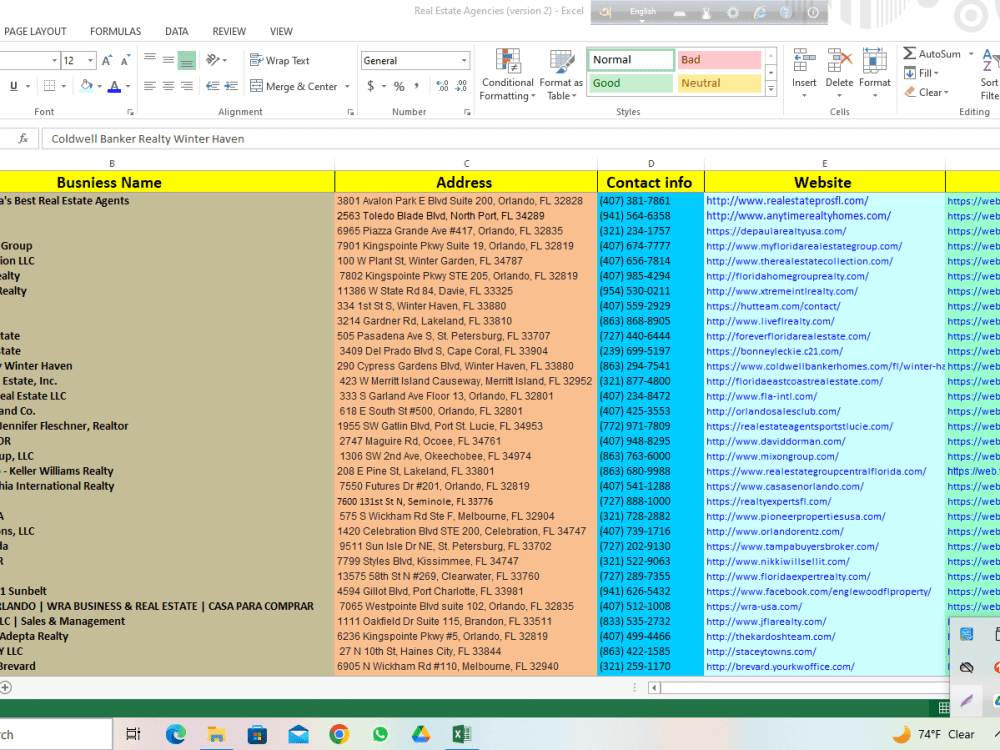The image size is (1000, 750).
Task: Apply the fill color bucket
Action: click(x=86, y=85)
